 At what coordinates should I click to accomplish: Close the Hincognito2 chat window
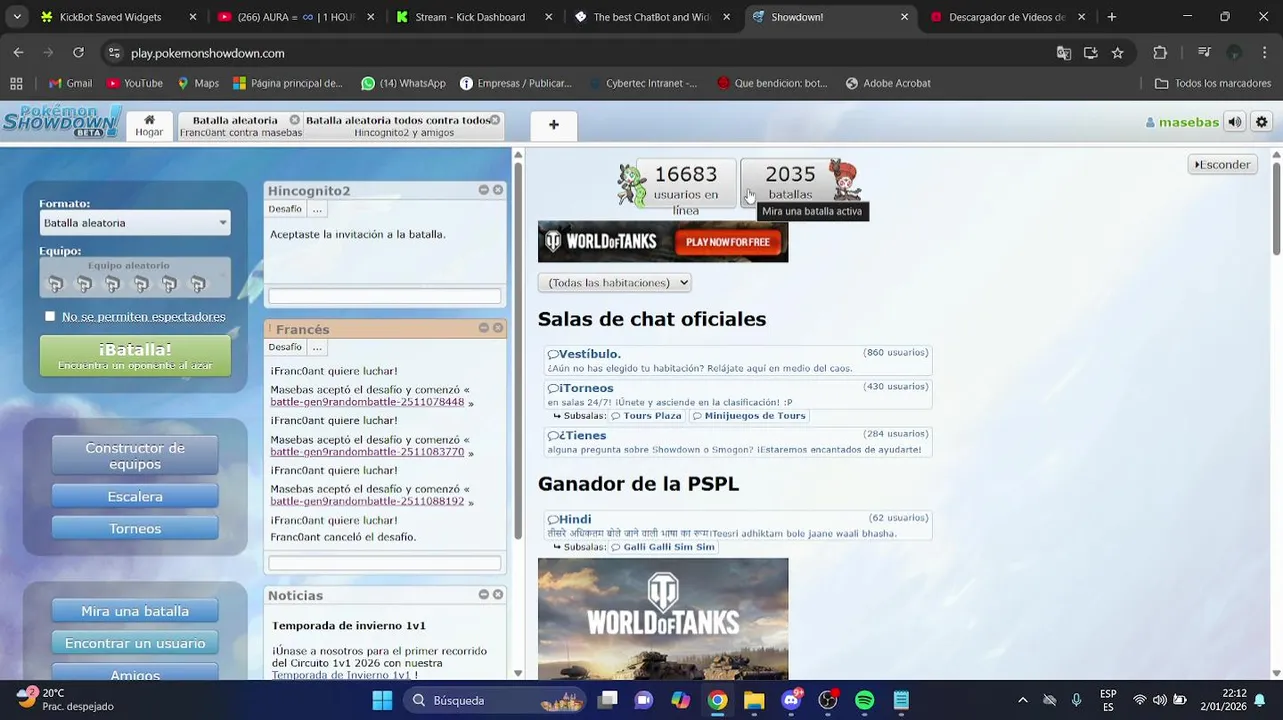point(498,190)
